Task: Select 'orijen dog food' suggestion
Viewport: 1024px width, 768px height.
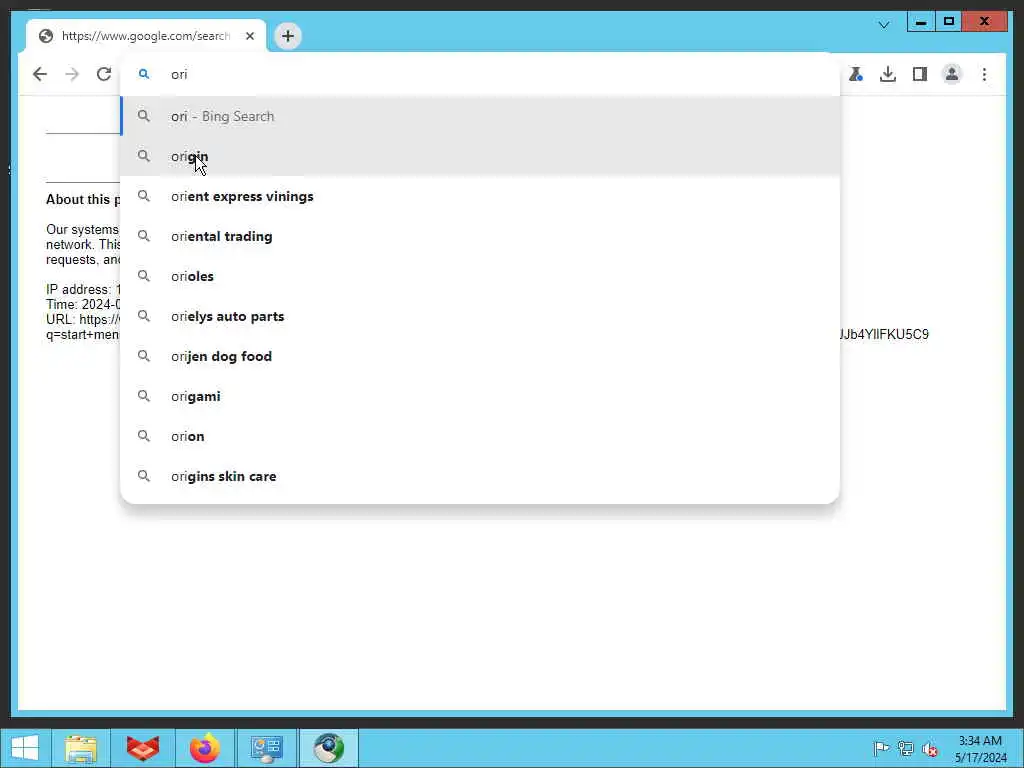Action: (x=480, y=357)
